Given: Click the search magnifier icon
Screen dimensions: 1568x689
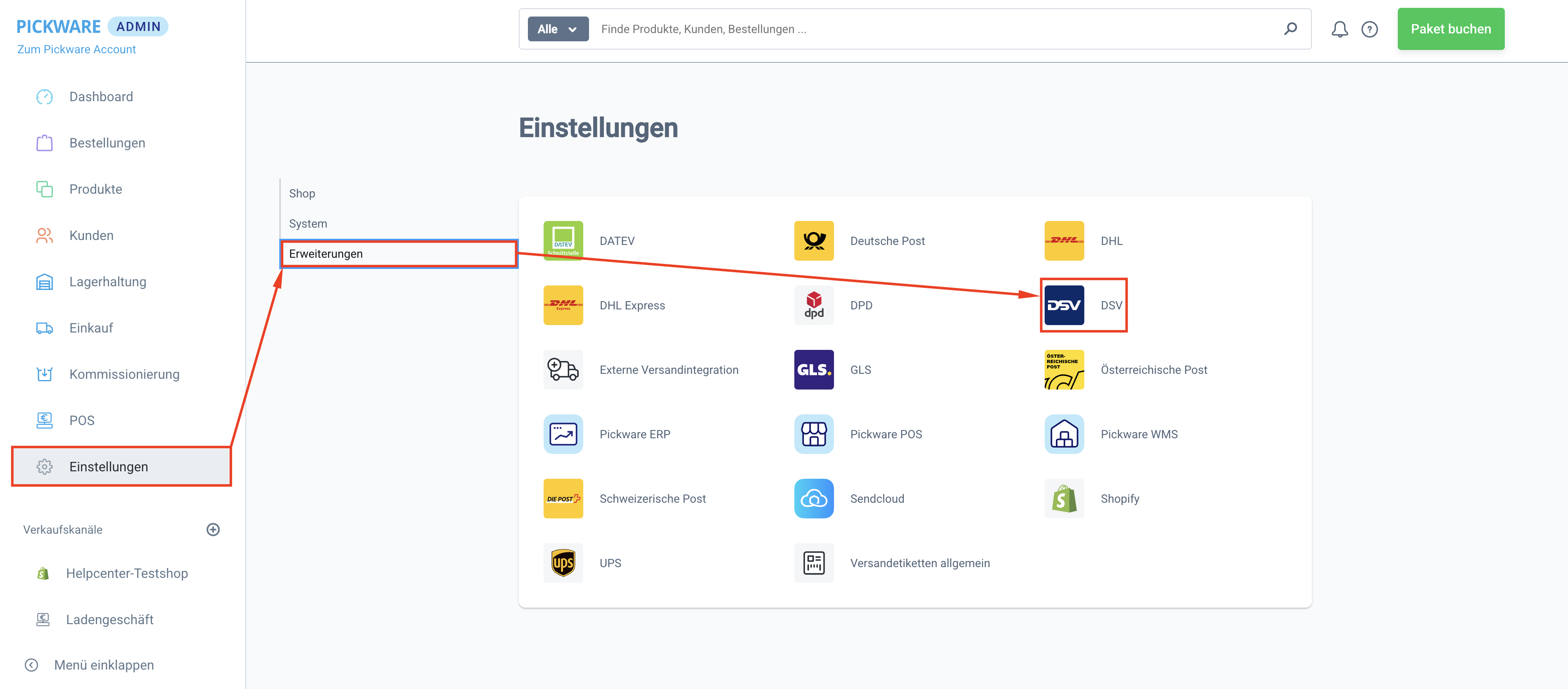Looking at the screenshot, I should click(1290, 29).
